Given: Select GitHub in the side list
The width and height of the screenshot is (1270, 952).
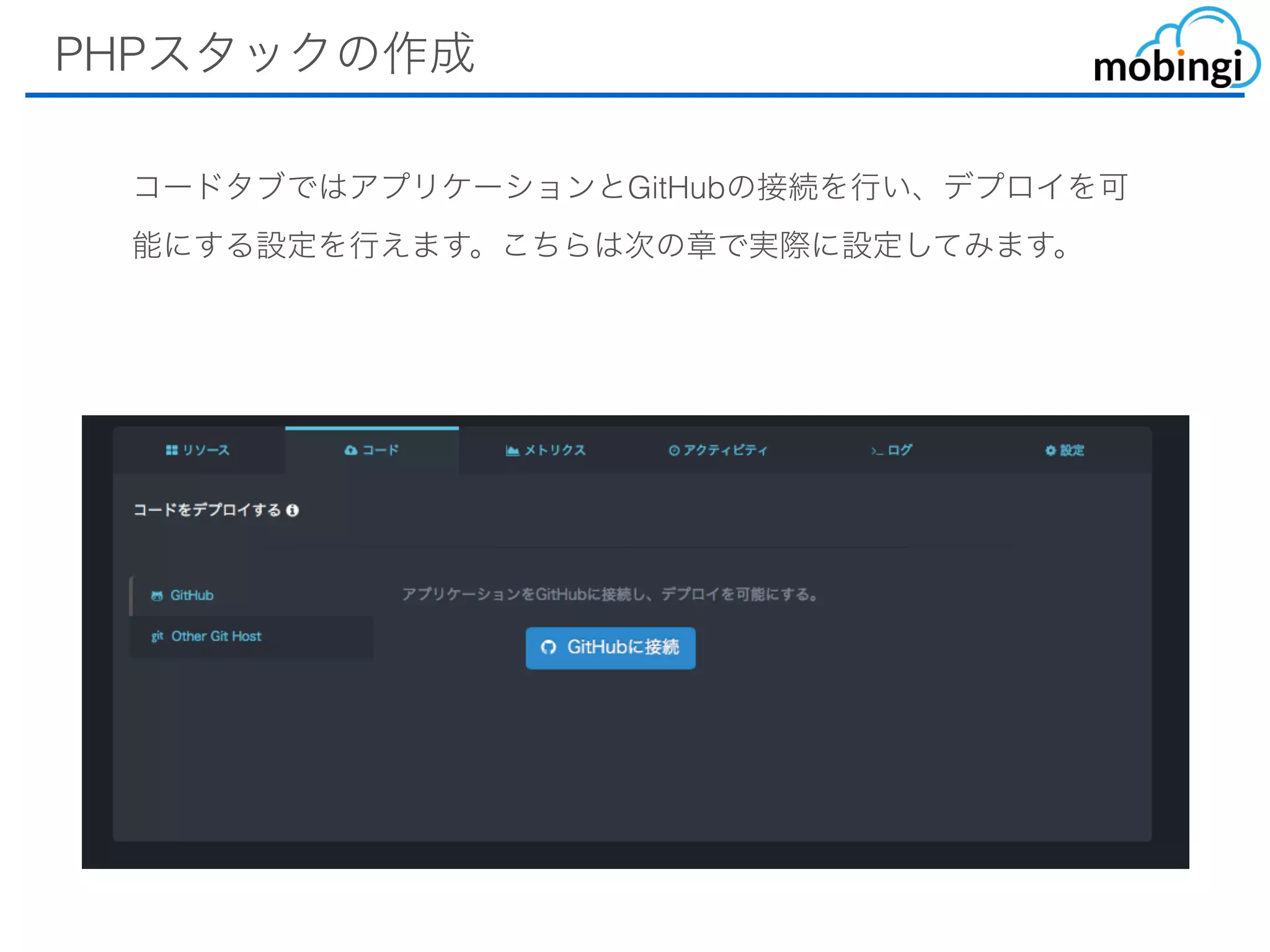Looking at the screenshot, I should point(252,595).
